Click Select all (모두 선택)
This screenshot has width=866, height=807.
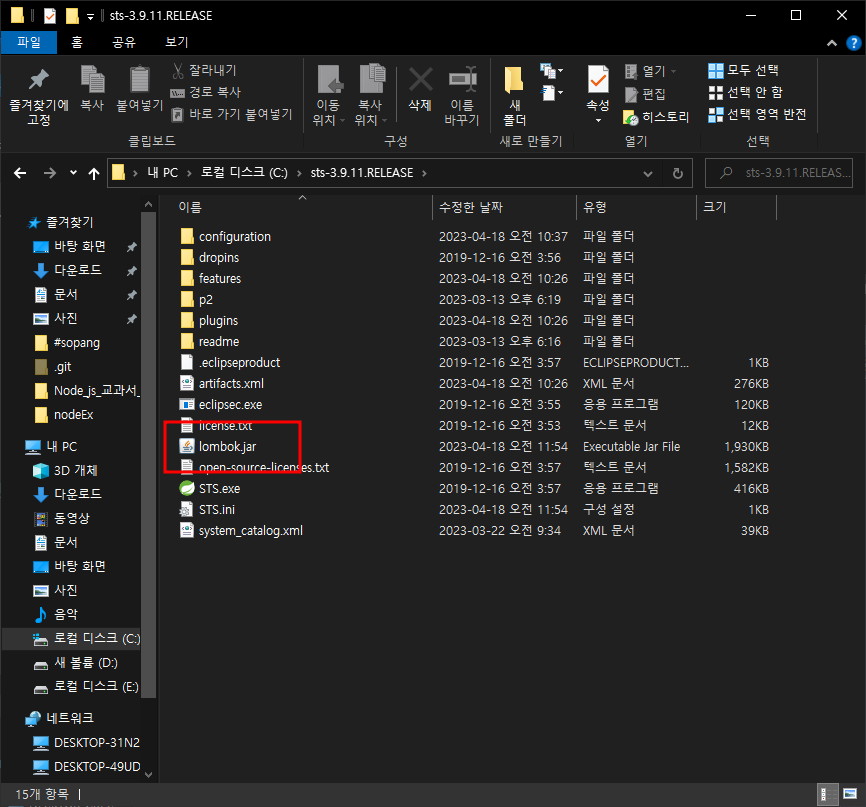743,70
